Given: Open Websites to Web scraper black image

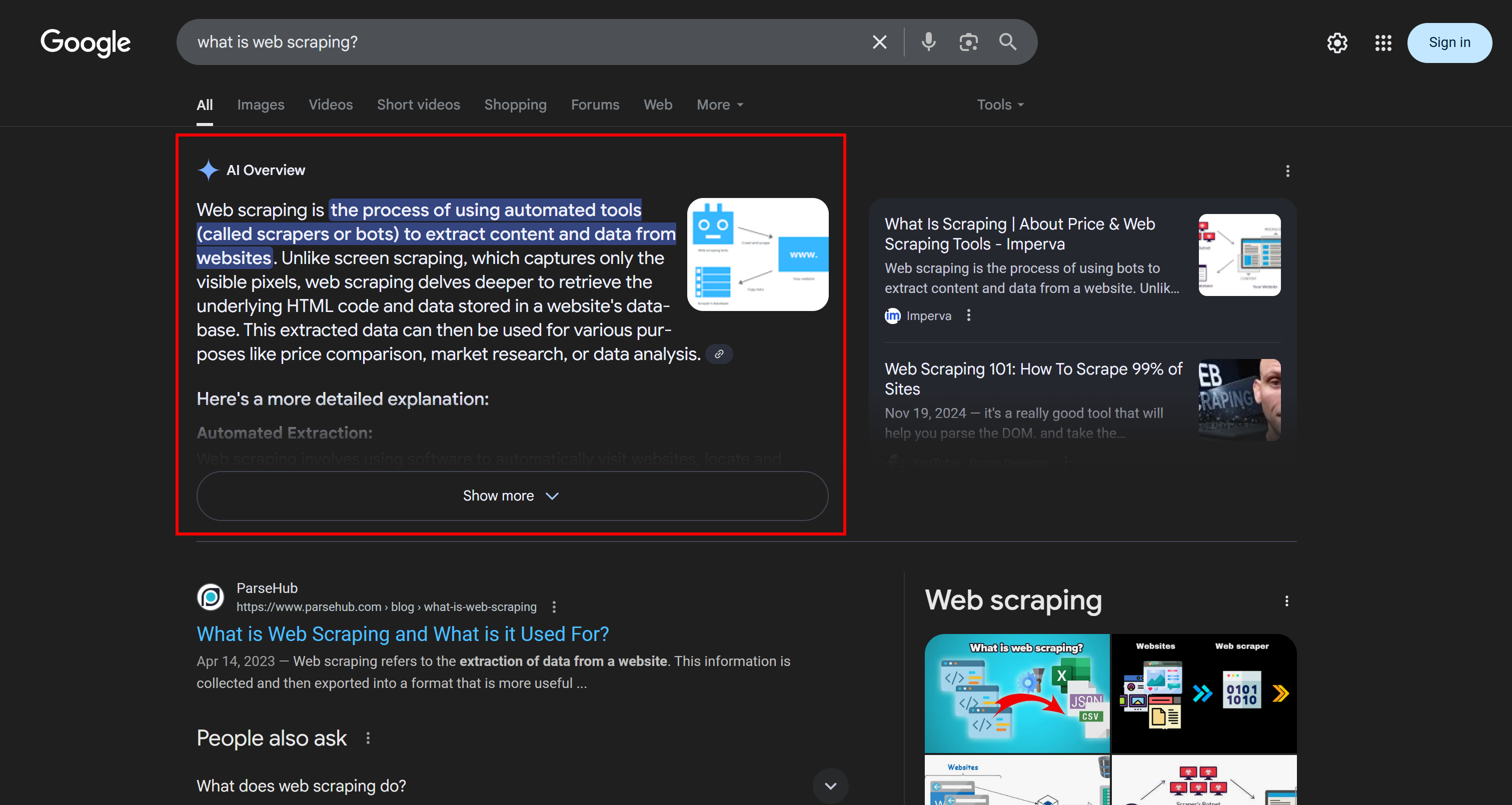Looking at the screenshot, I should click(1204, 693).
